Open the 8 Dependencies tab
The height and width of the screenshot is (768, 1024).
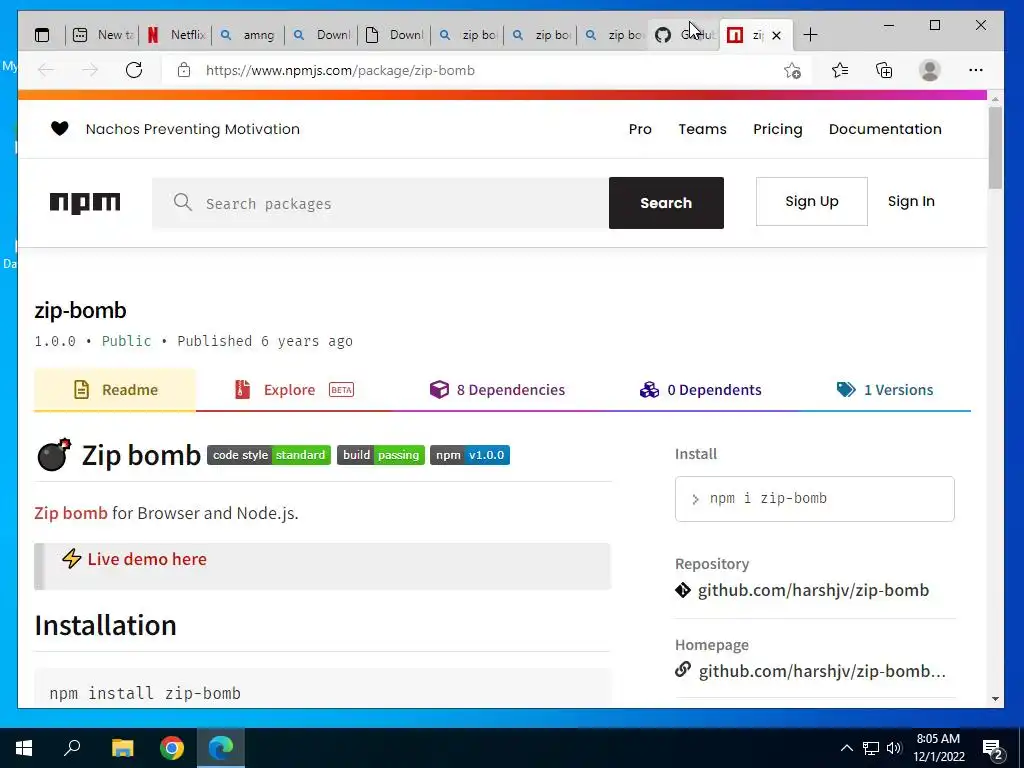pos(497,390)
